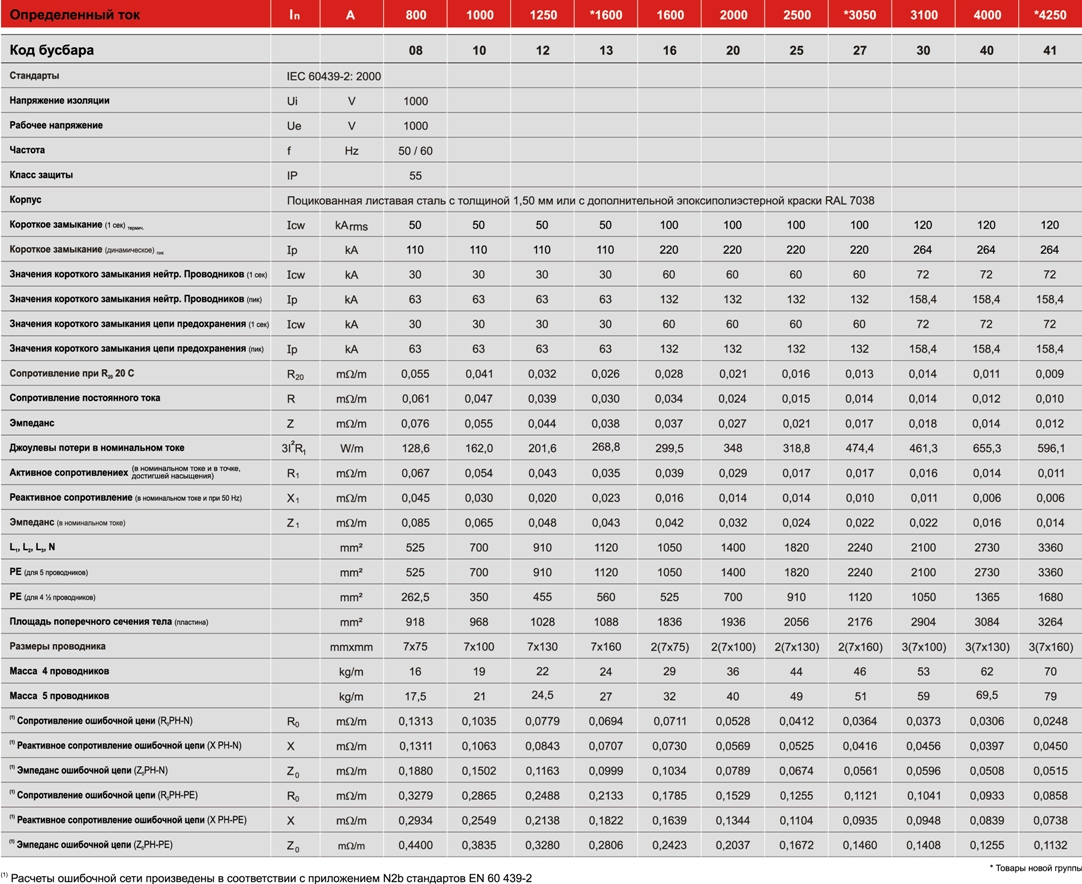Click the "800" current column header
The image size is (1082, 884).
[x=415, y=14]
